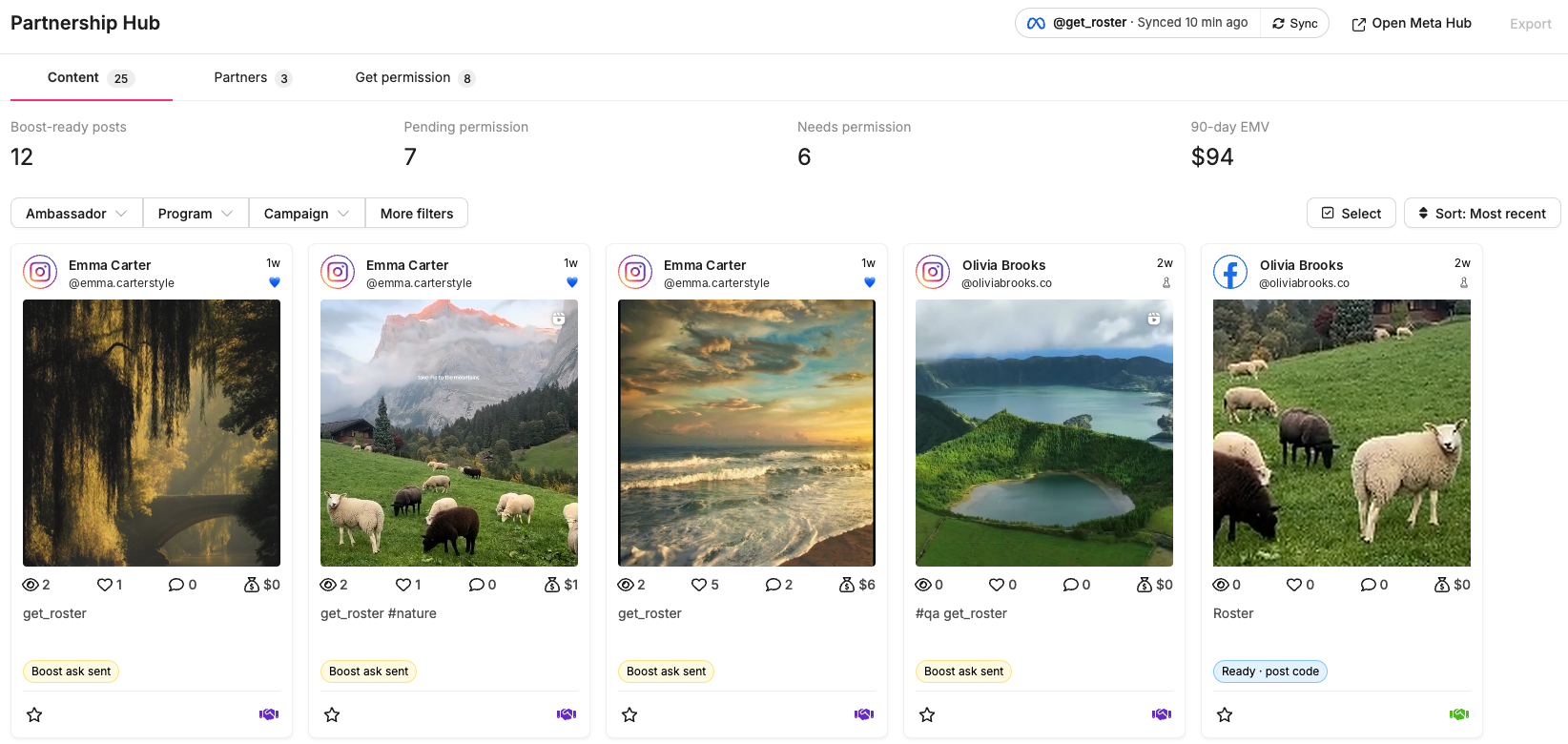This screenshot has height=744, width=1568.
Task: Toggle the star on the Facebook Roster post
Action: tap(1225, 714)
